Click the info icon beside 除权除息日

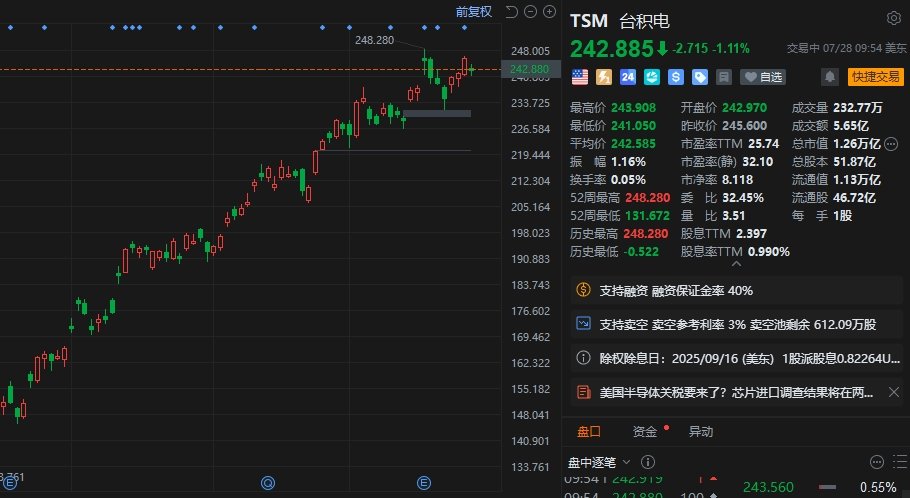583,358
